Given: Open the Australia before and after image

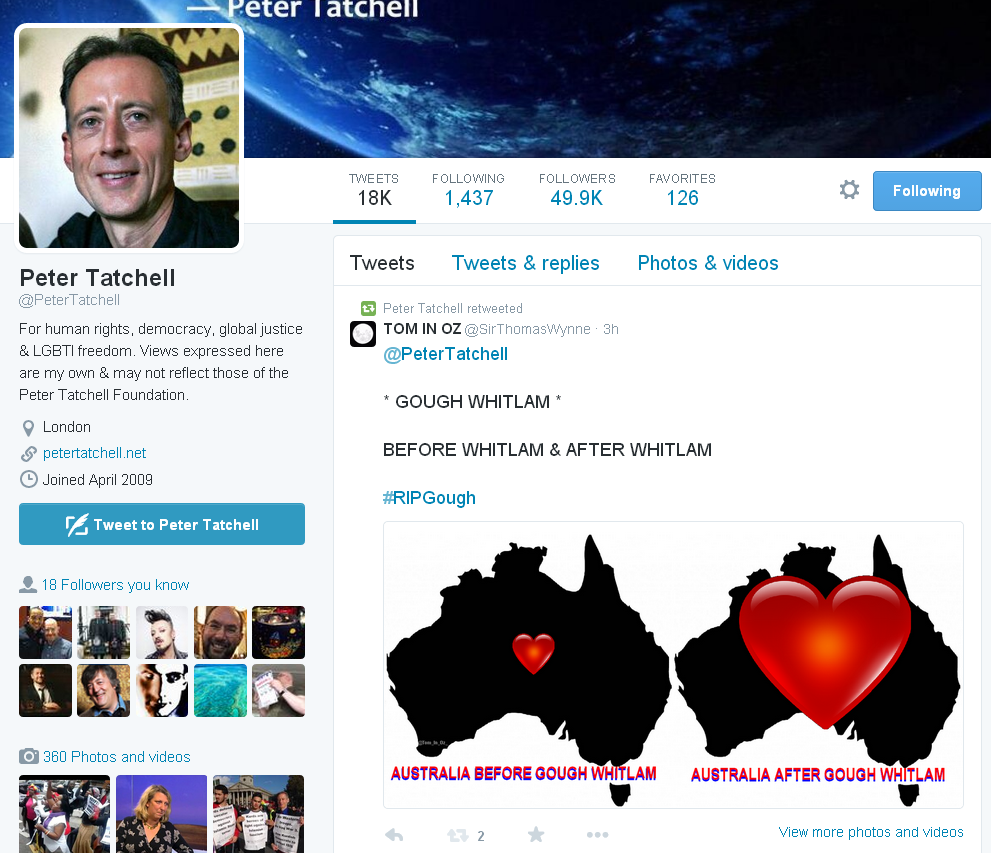Looking at the screenshot, I should [x=673, y=665].
